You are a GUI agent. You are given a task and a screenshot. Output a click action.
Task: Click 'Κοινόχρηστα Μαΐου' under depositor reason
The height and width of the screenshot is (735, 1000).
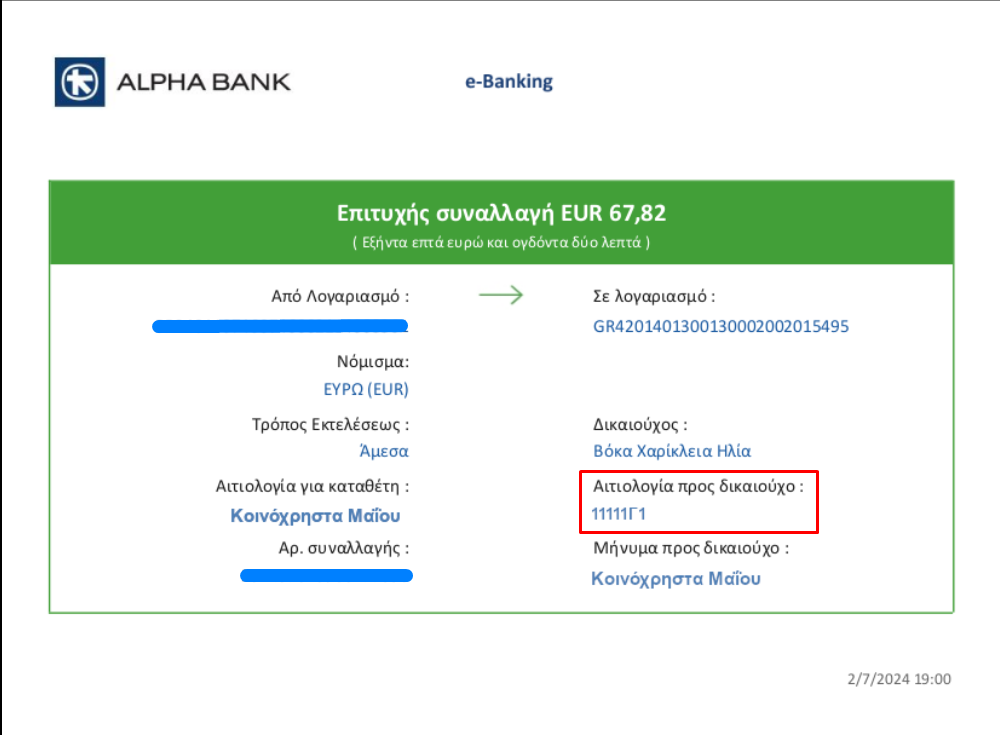[x=316, y=516]
